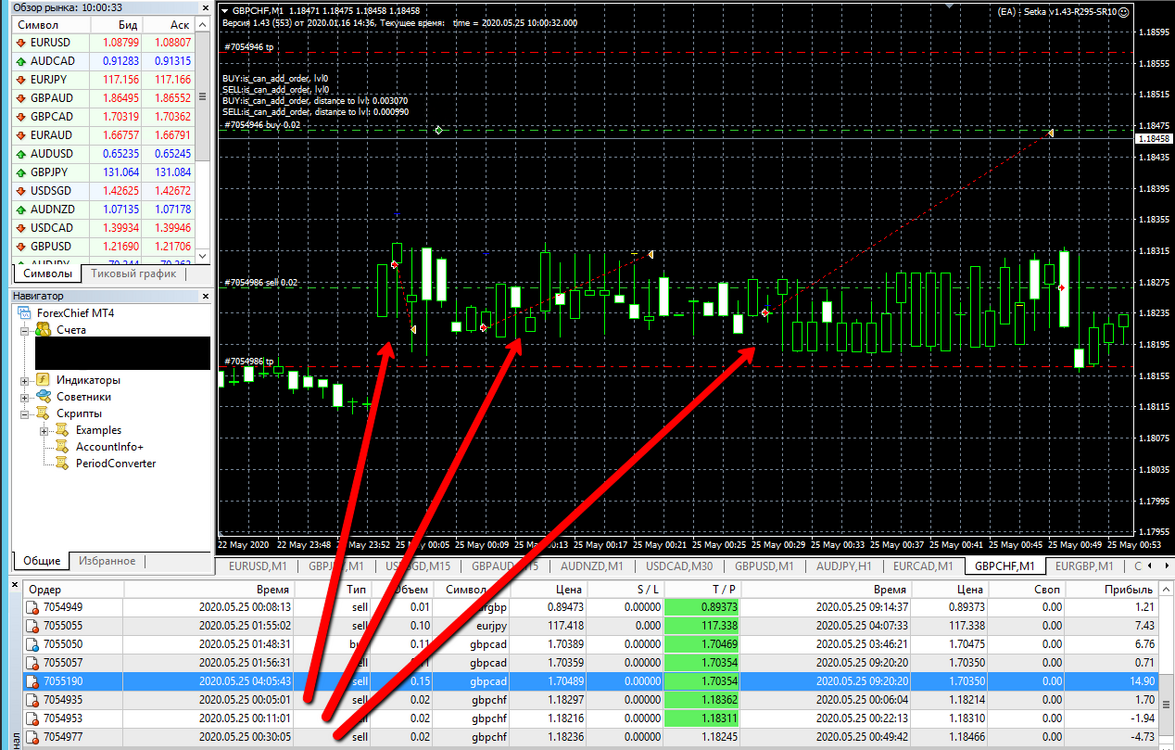Click the Скрипты scripts icon
1175x750 pixels.
pos(43,413)
